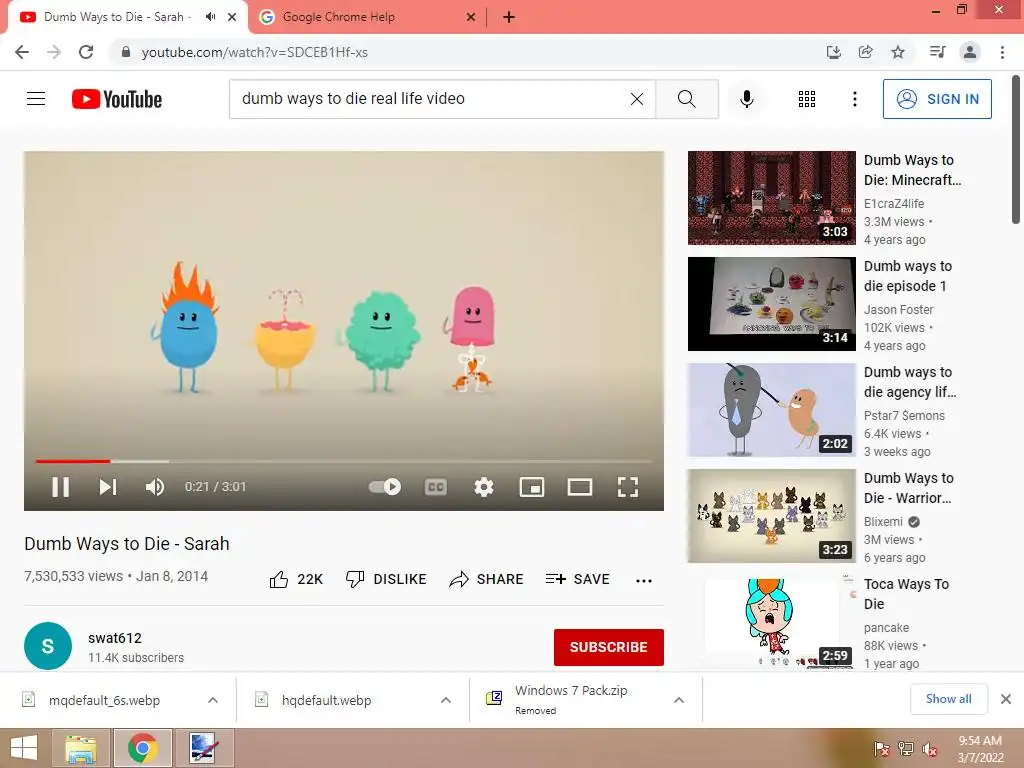Viewport: 1024px width, 768px height.
Task: Bookmark this tab with star
Action: [x=898, y=52]
